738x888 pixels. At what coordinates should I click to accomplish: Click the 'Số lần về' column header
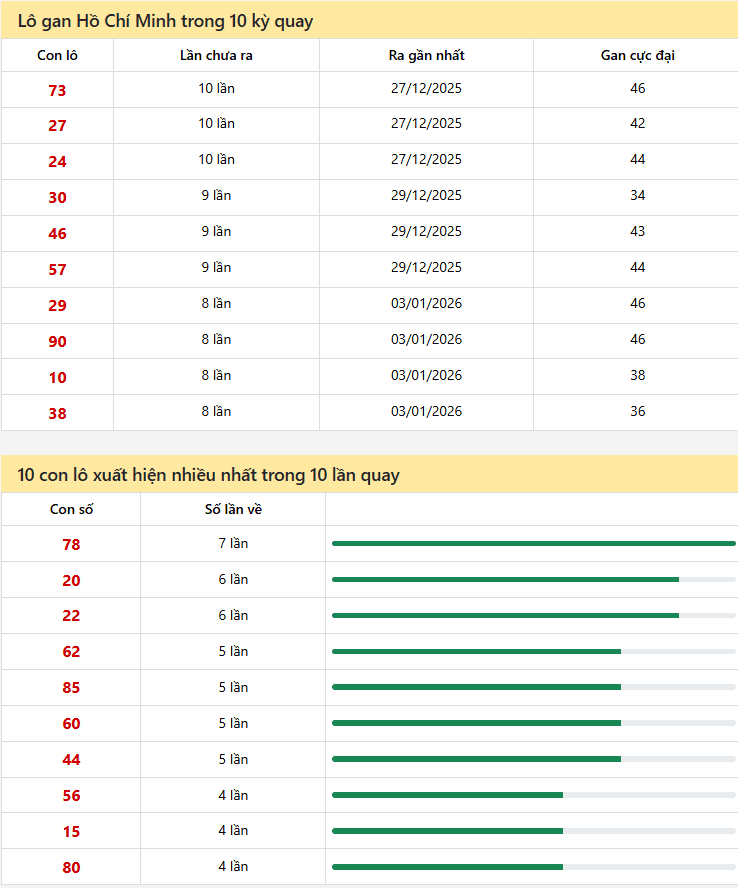[x=233, y=509]
